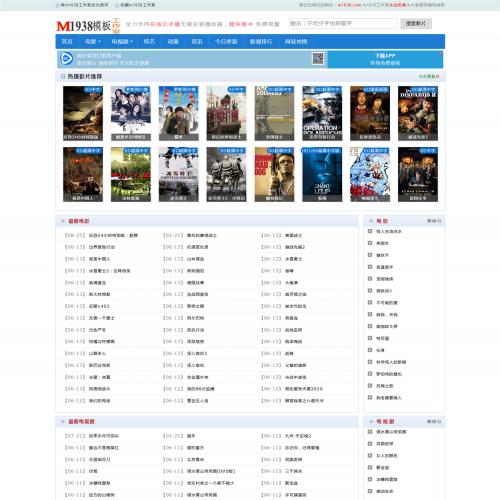
Task: Click the 搜索影片 search button
Action: click(416, 23)
